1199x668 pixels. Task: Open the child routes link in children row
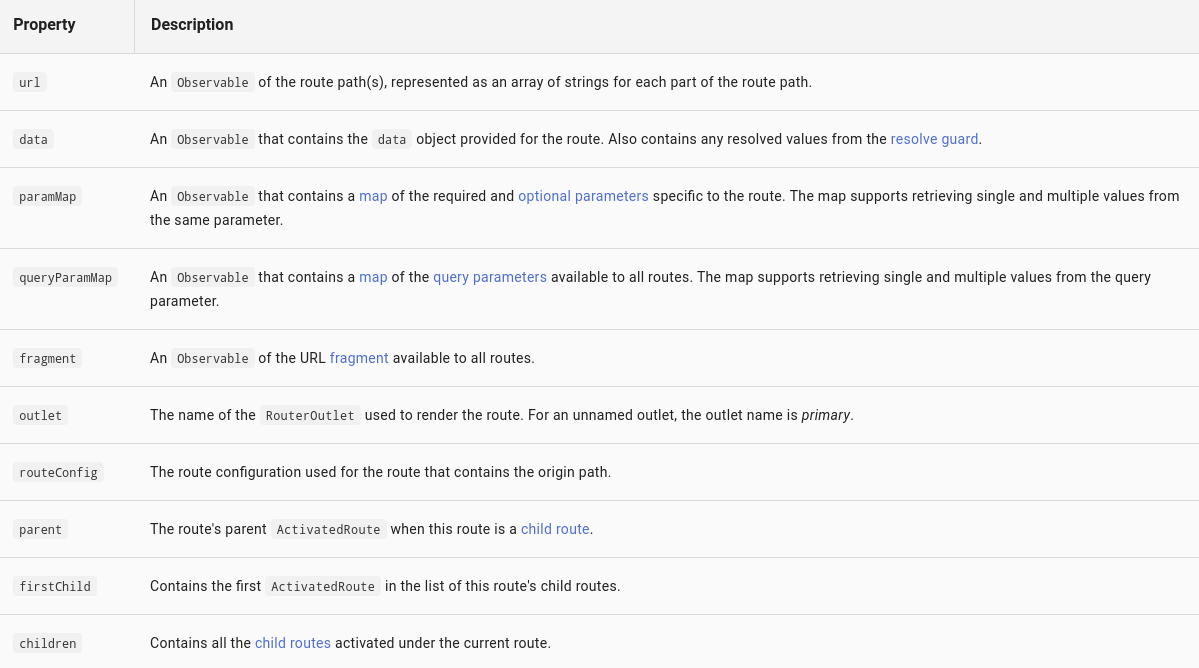(292, 643)
